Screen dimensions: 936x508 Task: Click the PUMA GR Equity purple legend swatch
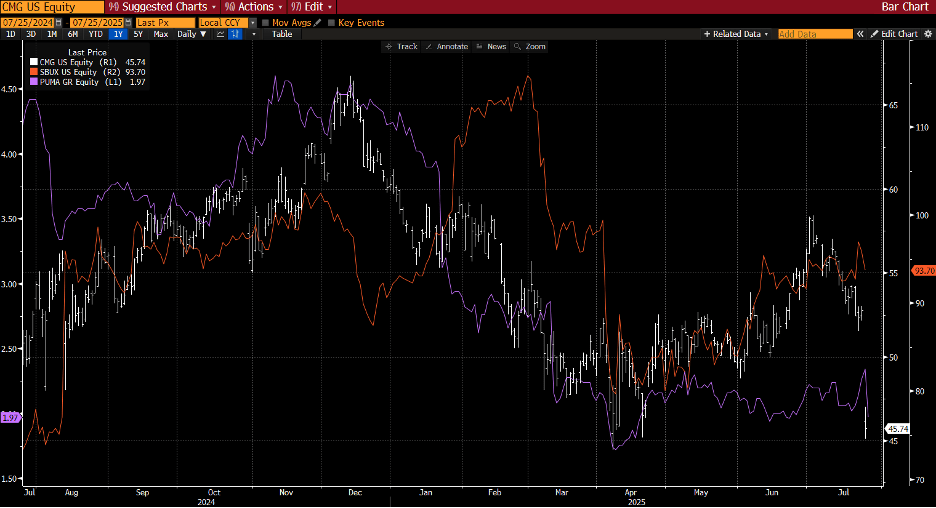click(34, 82)
